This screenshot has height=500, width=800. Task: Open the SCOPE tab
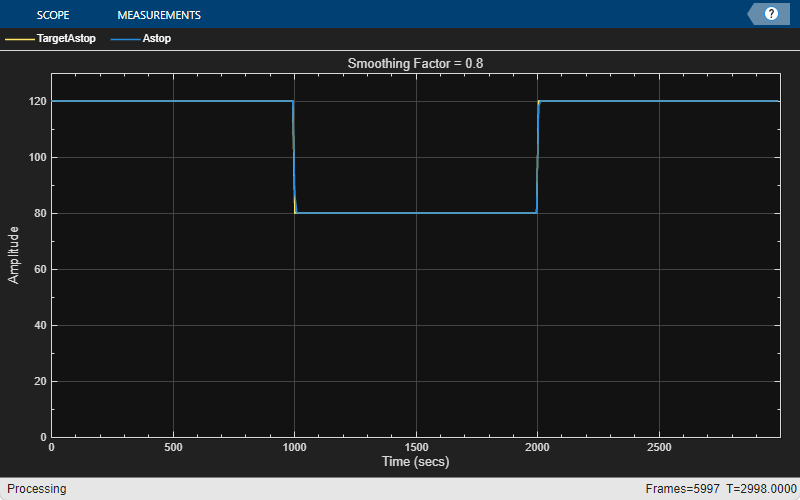tap(53, 15)
